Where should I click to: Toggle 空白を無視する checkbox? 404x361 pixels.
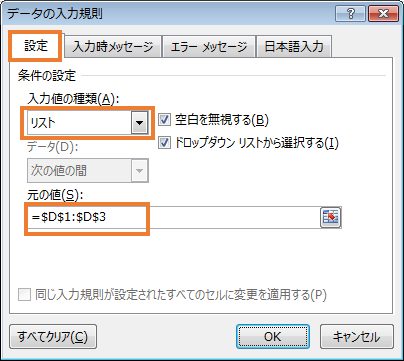pos(164,120)
